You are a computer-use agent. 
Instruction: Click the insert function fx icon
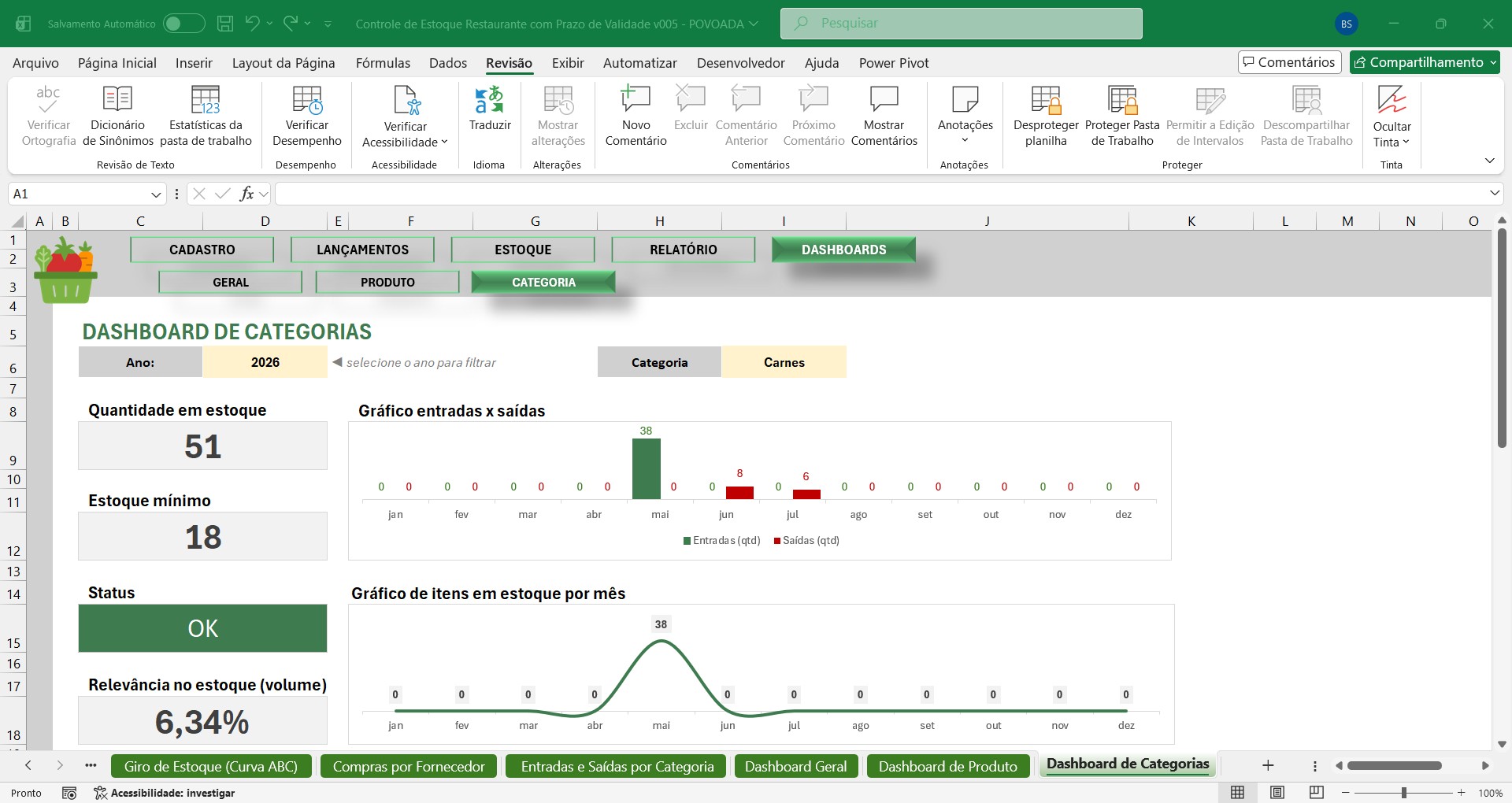[x=246, y=194]
